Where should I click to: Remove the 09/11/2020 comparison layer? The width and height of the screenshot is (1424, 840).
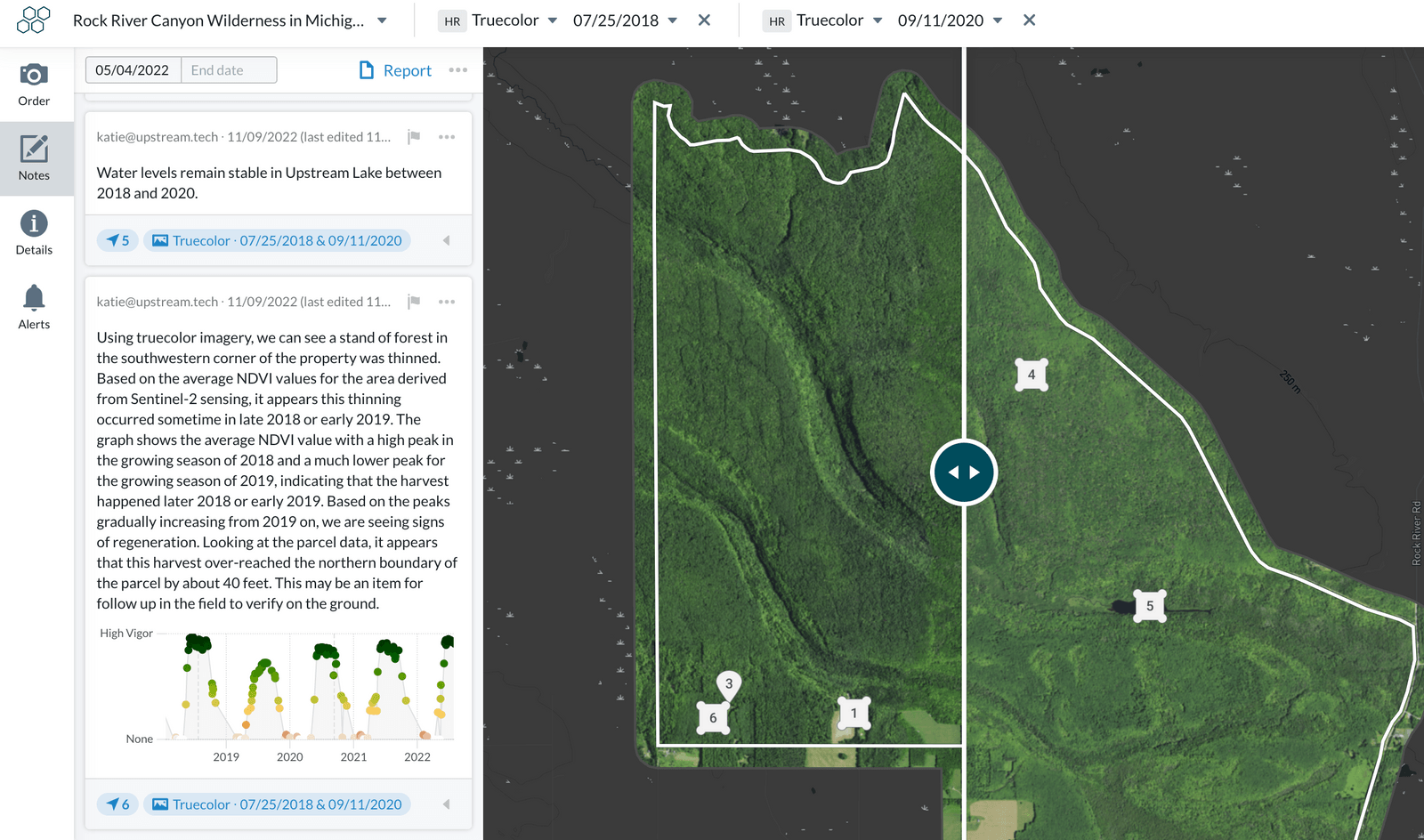pyautogui.click(x=1029, y=20)
